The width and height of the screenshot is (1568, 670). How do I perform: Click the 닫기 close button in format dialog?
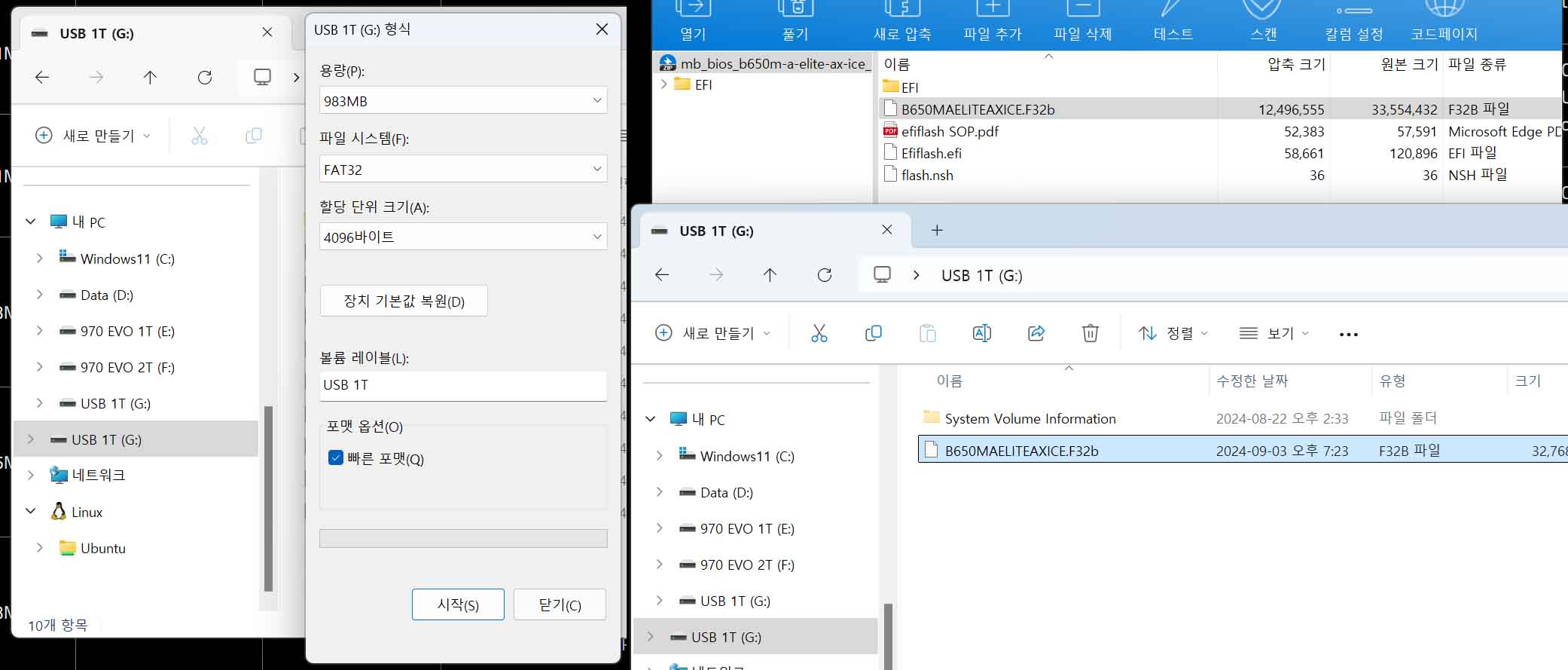560,604
